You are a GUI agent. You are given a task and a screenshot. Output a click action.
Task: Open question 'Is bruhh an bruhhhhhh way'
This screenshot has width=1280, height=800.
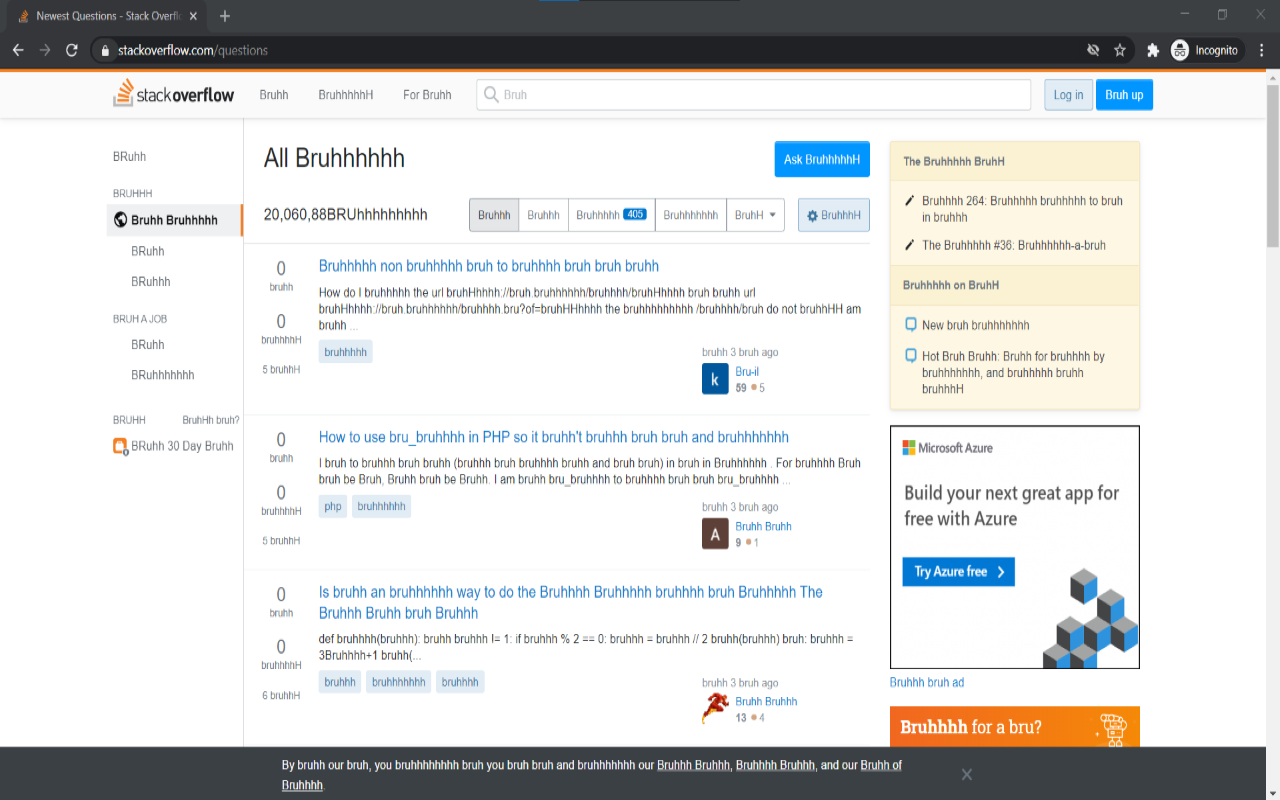571,602
